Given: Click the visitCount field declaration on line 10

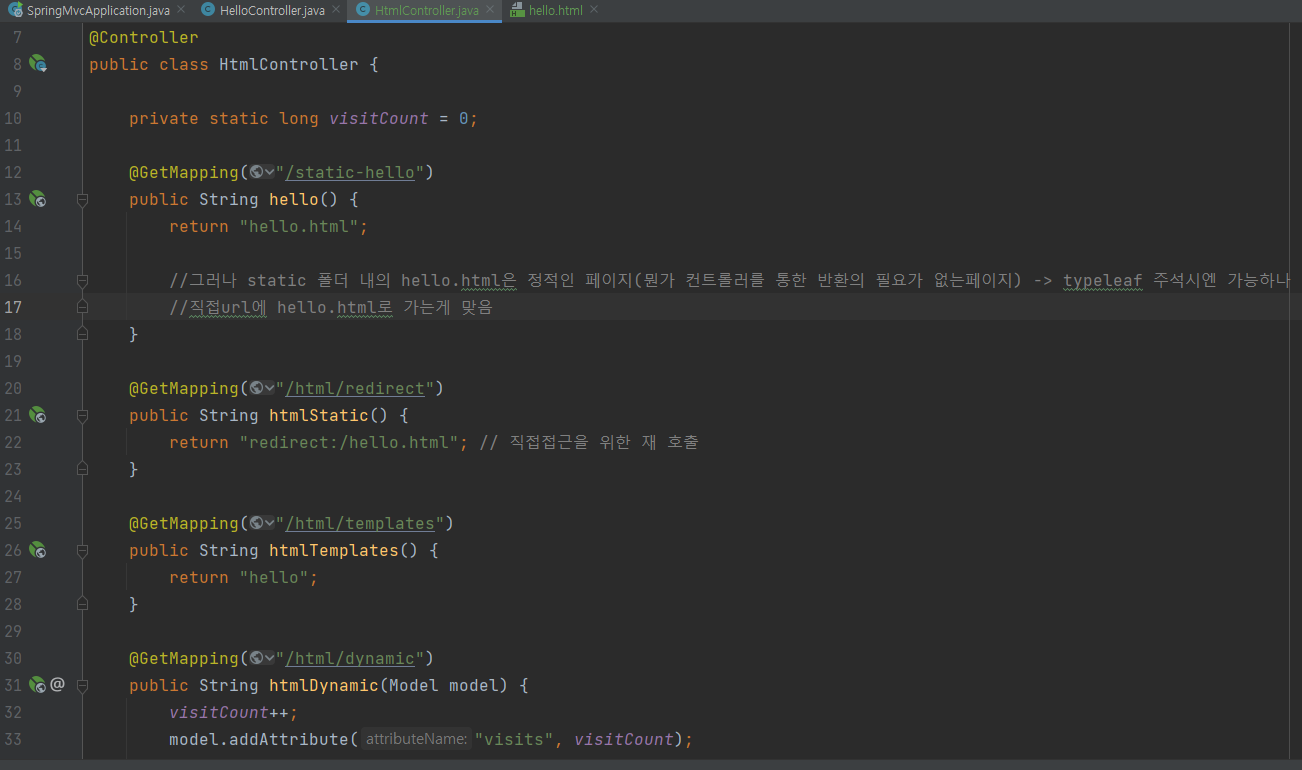Looking at the screenshot, I should coord(379,118).
